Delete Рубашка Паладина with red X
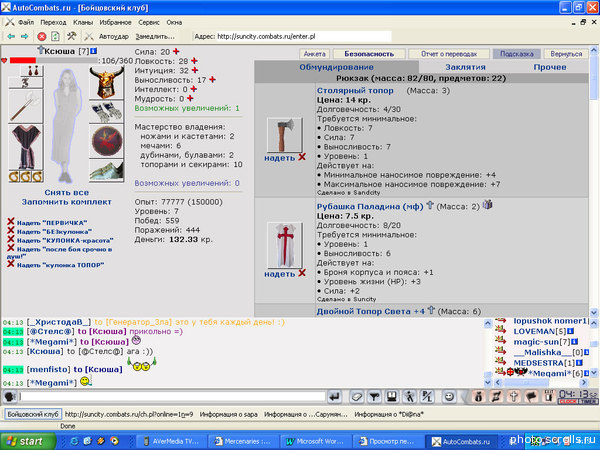Screen dimensions: 600x450 click(302, 273)
